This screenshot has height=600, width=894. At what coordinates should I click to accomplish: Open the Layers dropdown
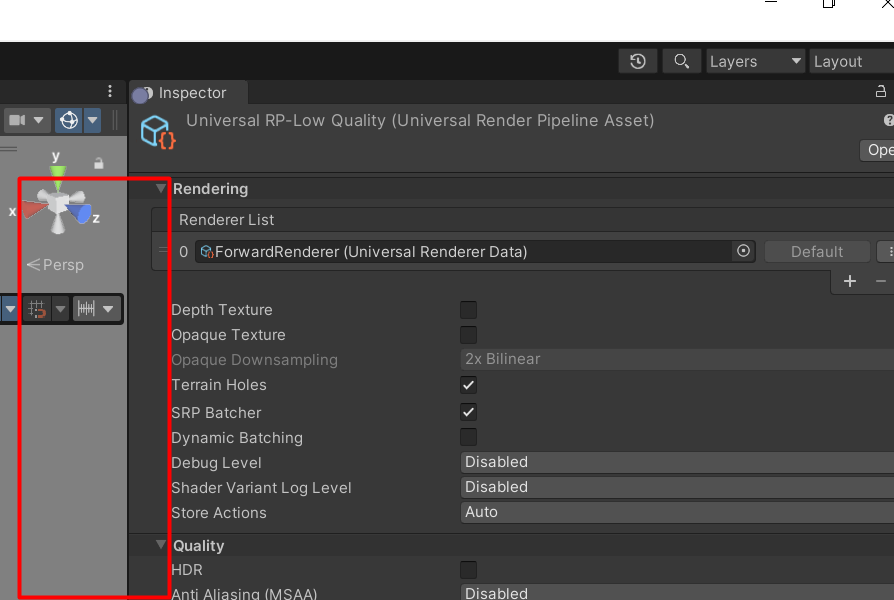pos(755,61)
